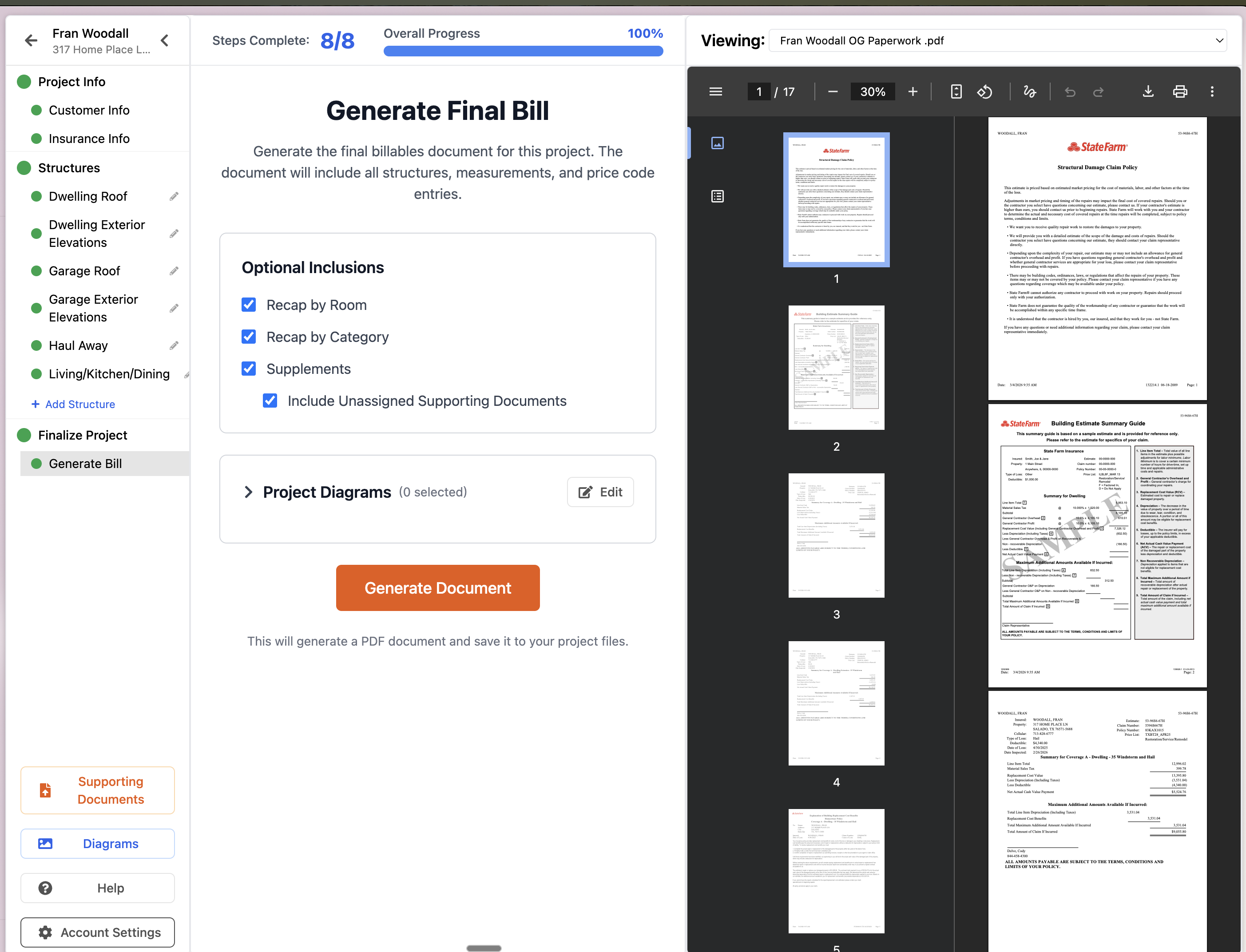This screenshot has width=1246, height=952.
Task: Open Insurance Info in sidebar
Action: point(89,139)
